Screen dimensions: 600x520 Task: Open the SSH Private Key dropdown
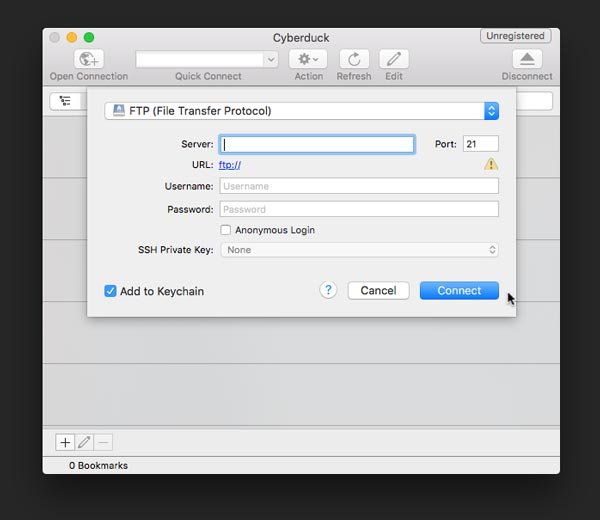(x=359, y=250)
